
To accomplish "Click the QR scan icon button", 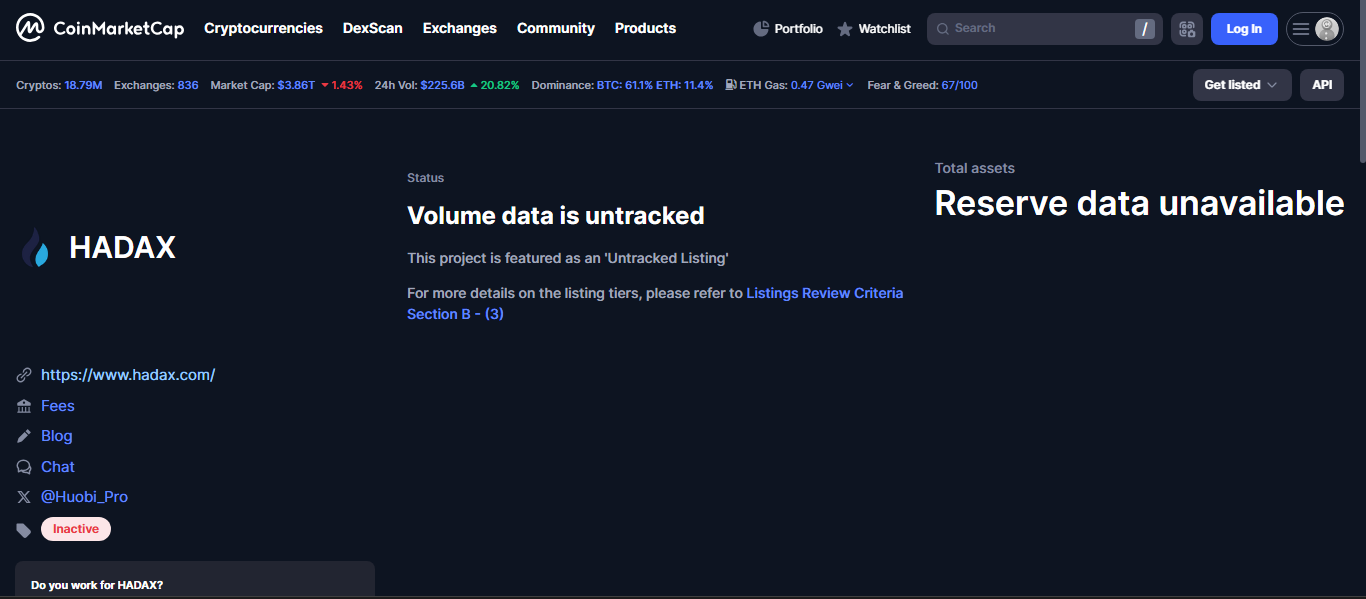I will pyautogui.click(x=1187, y=29).
